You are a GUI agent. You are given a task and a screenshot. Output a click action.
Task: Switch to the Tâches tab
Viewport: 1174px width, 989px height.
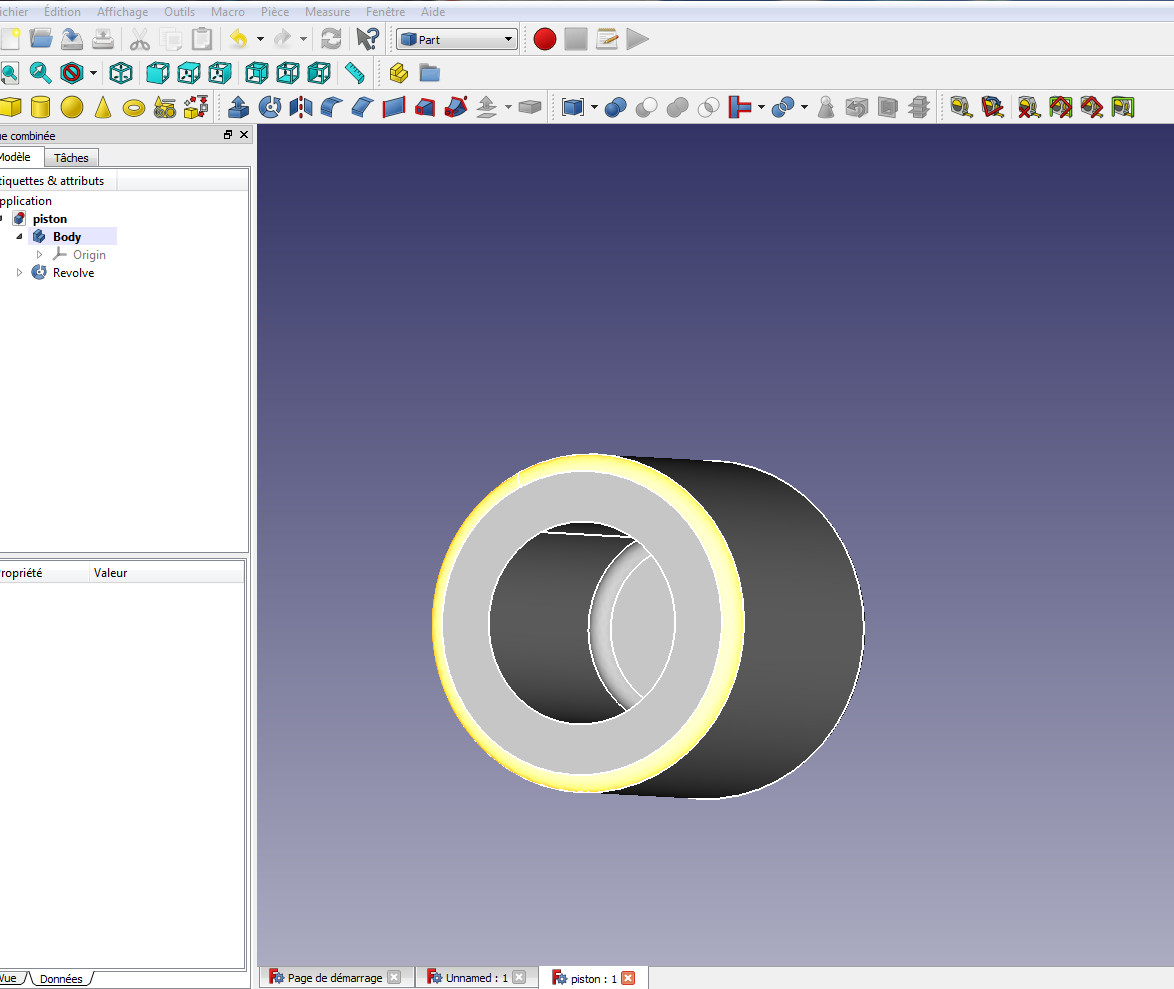click(71, 157)
